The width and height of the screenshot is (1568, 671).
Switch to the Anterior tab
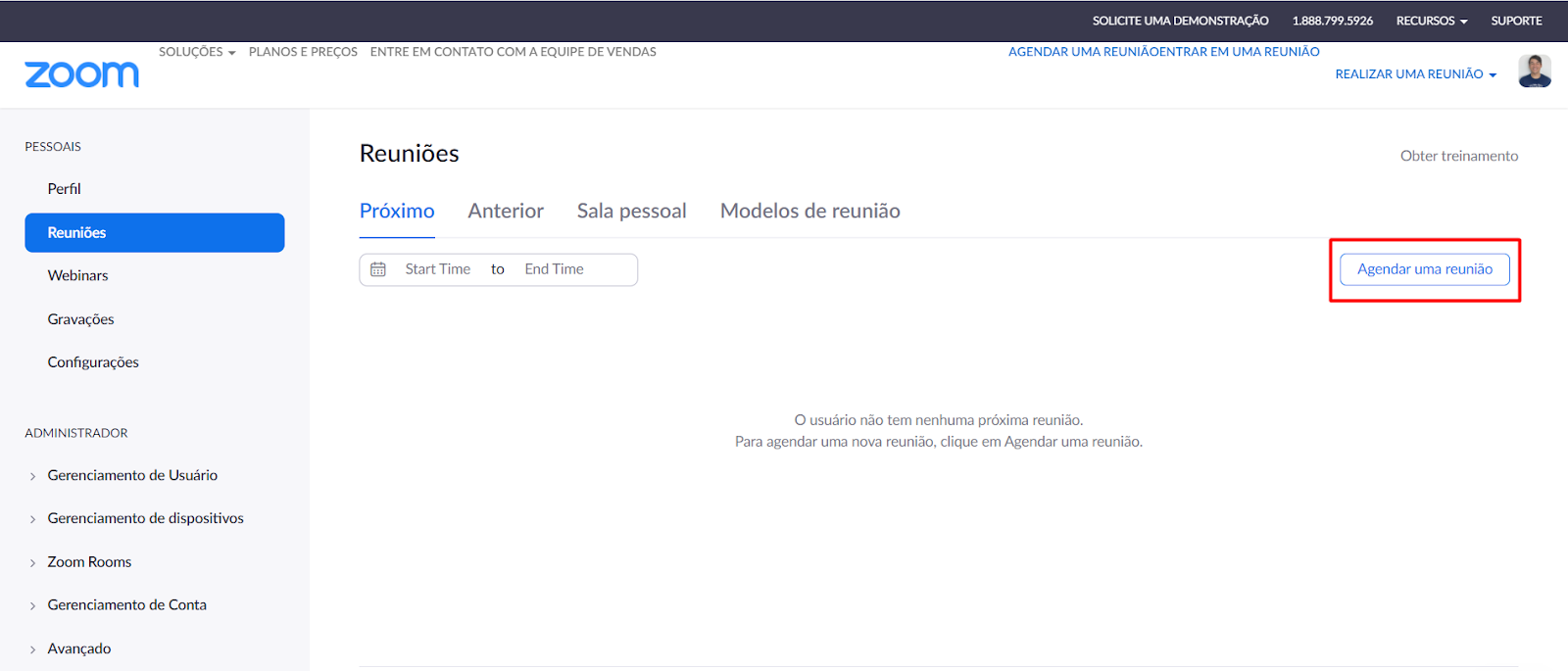(x=506, y=211)
